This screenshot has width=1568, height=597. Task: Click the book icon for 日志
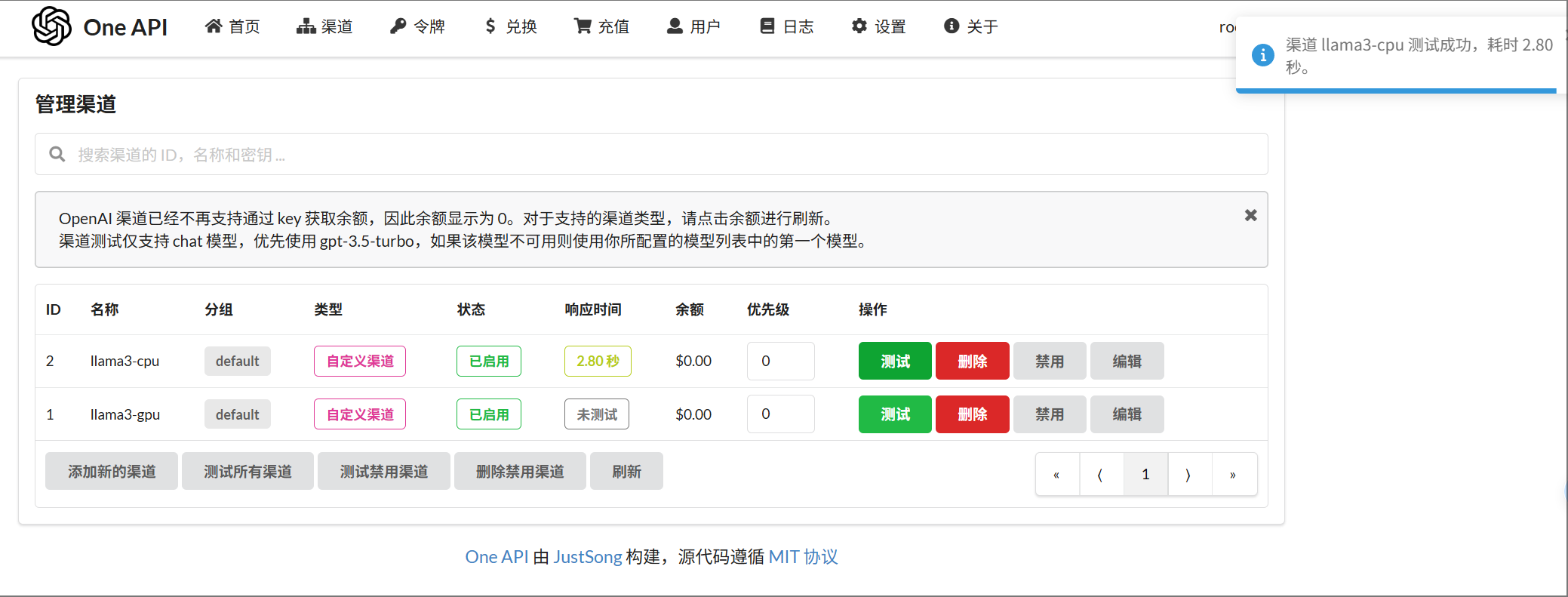pyautogui.click(x=767, y=26)
